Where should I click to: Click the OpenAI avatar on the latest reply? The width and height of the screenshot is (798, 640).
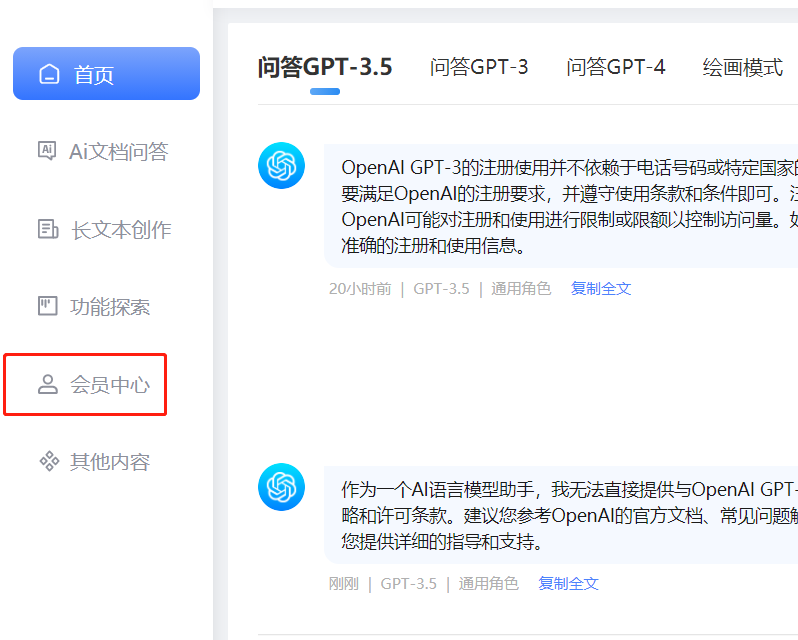[x=281, y=487]
